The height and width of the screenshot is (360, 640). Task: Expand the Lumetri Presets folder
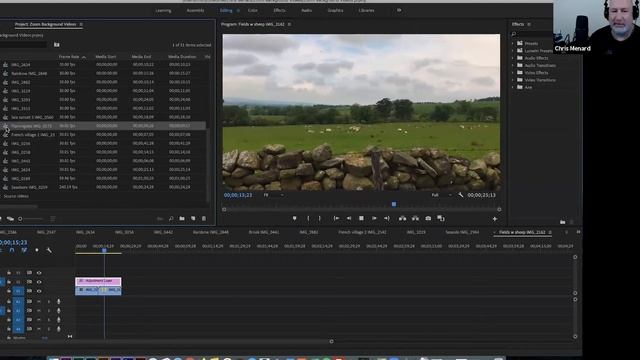coord(513,51)
